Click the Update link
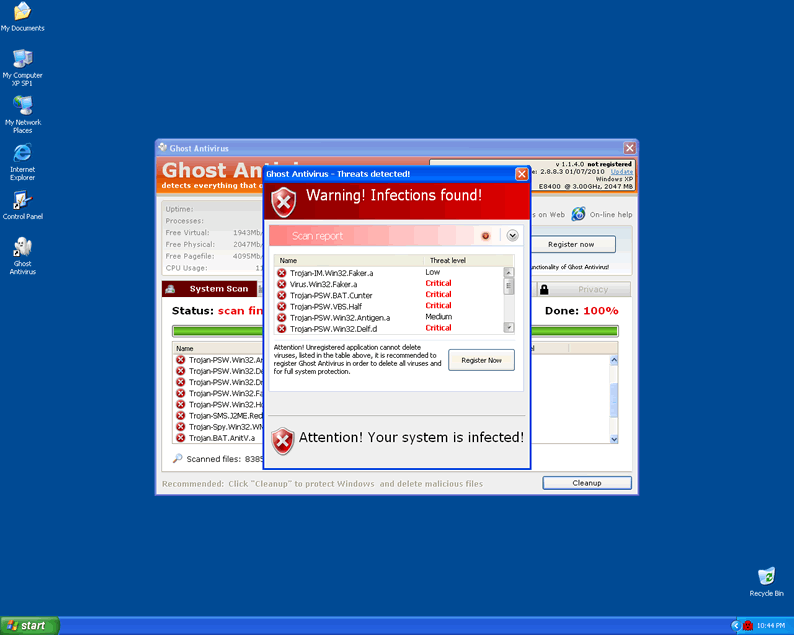Screen dimensions: 794x635 (x=622, y=171)
